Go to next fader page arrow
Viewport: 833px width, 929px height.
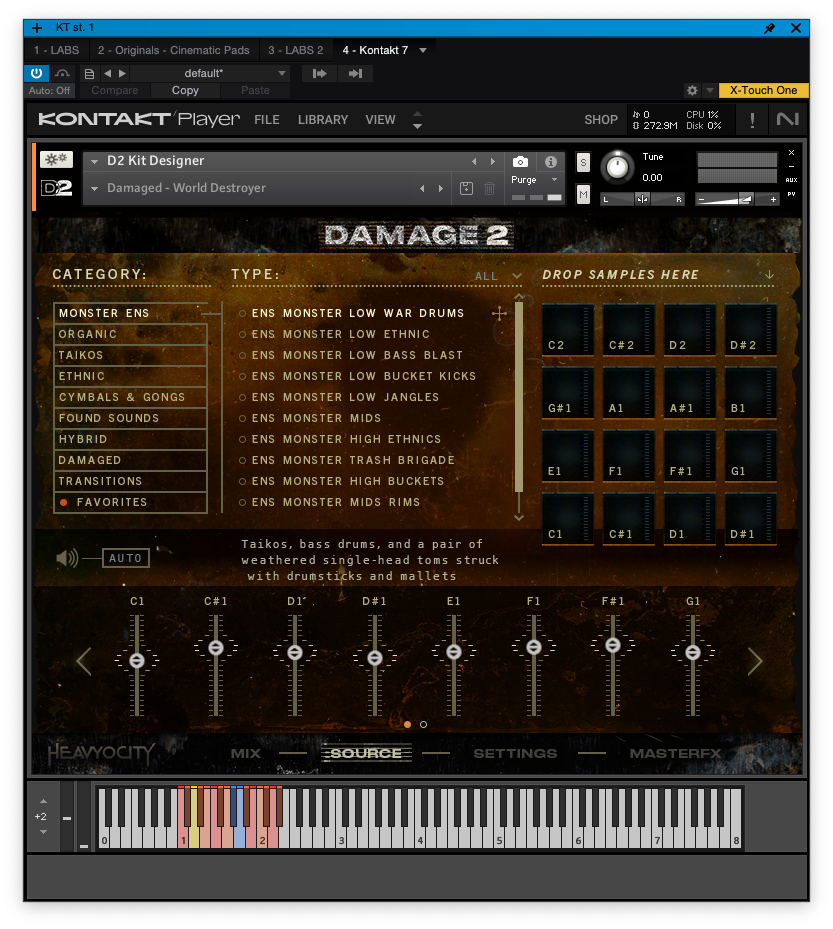pos(755,662)
